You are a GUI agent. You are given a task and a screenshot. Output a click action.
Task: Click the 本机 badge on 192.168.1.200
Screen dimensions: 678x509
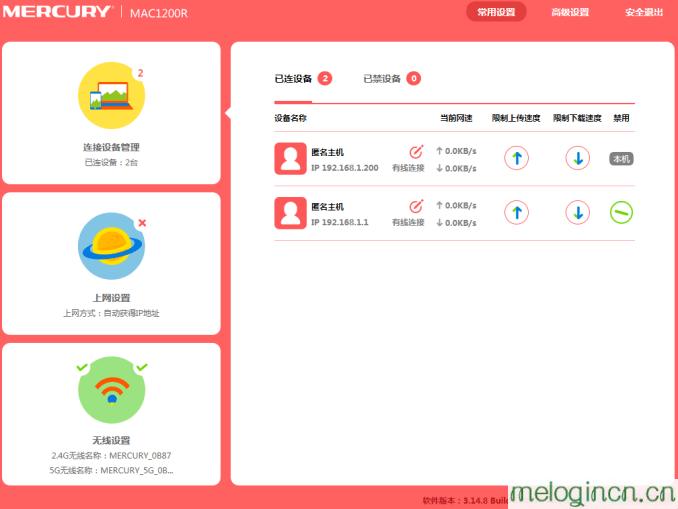click(621, 159)
